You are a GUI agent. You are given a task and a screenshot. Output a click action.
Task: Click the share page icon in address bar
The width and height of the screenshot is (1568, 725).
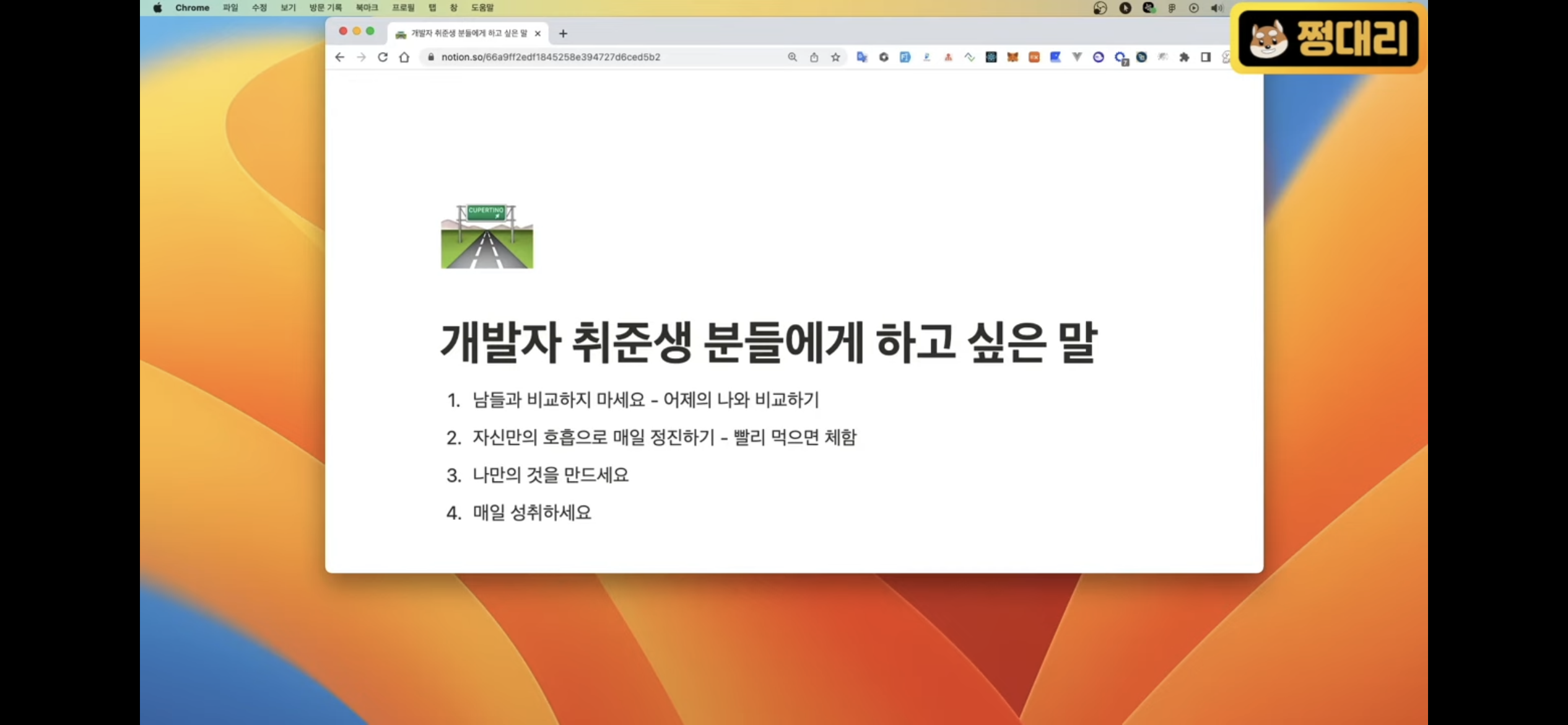coord(814,57)
